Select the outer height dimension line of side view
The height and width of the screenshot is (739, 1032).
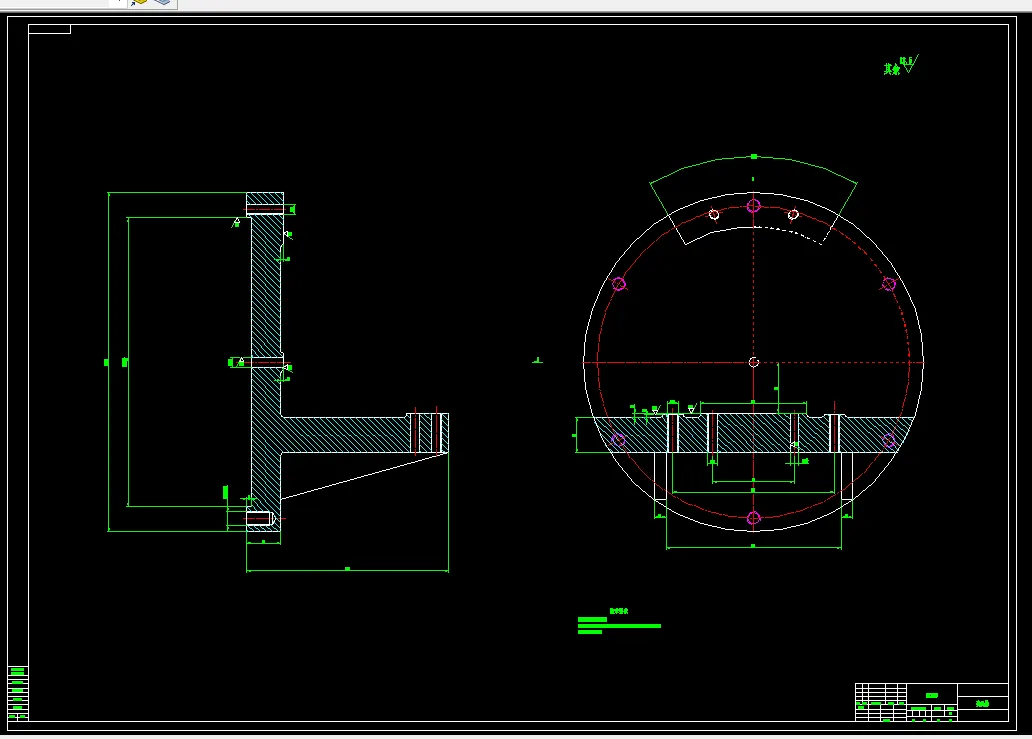(108, 362)
